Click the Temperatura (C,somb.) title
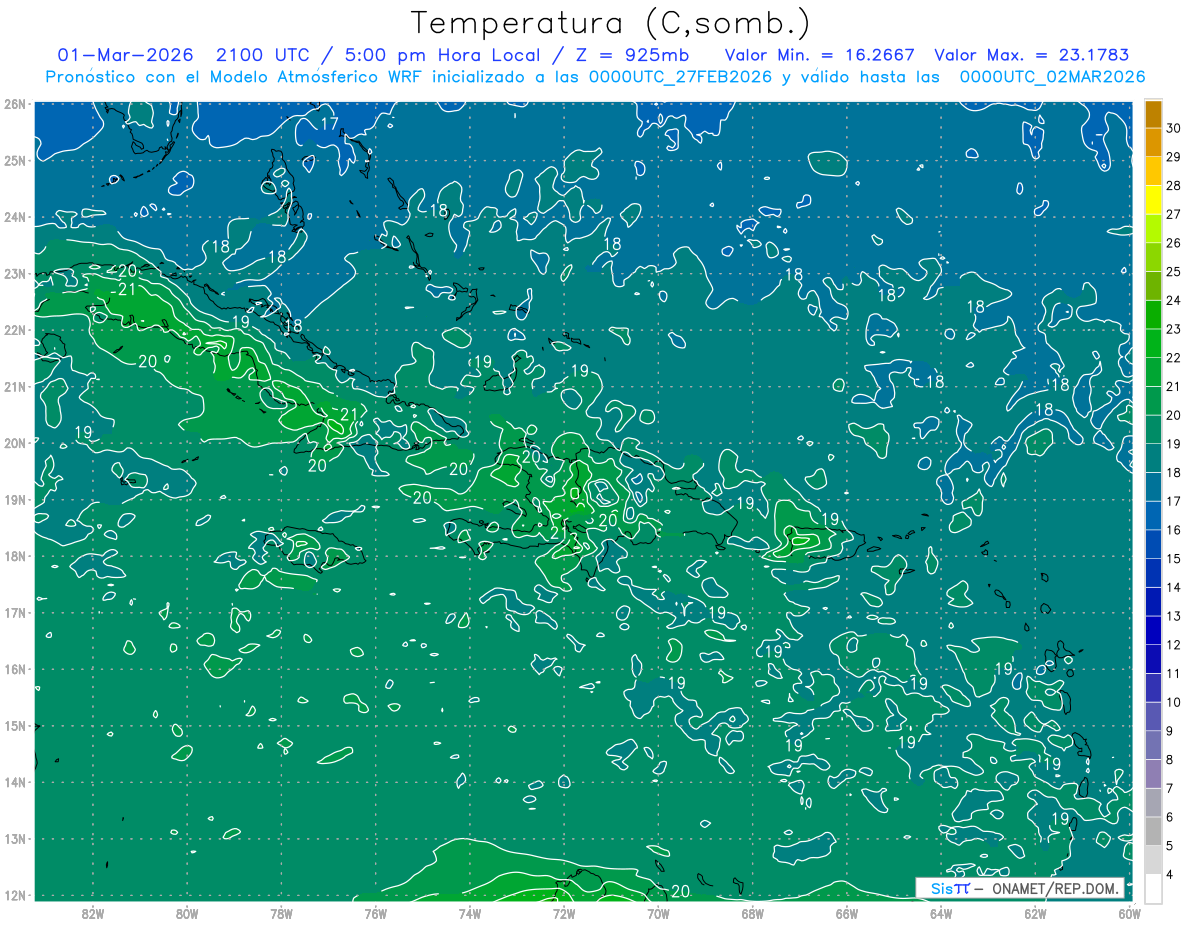Image resolution: width=1200 pixels, height=927 pixels. click(611, 23)
